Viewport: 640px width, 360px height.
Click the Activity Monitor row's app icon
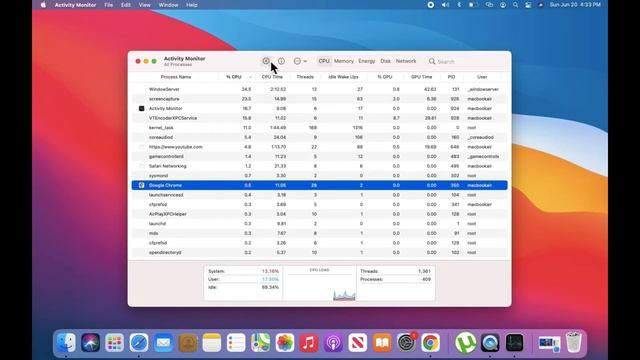click(x=142, y=108)
